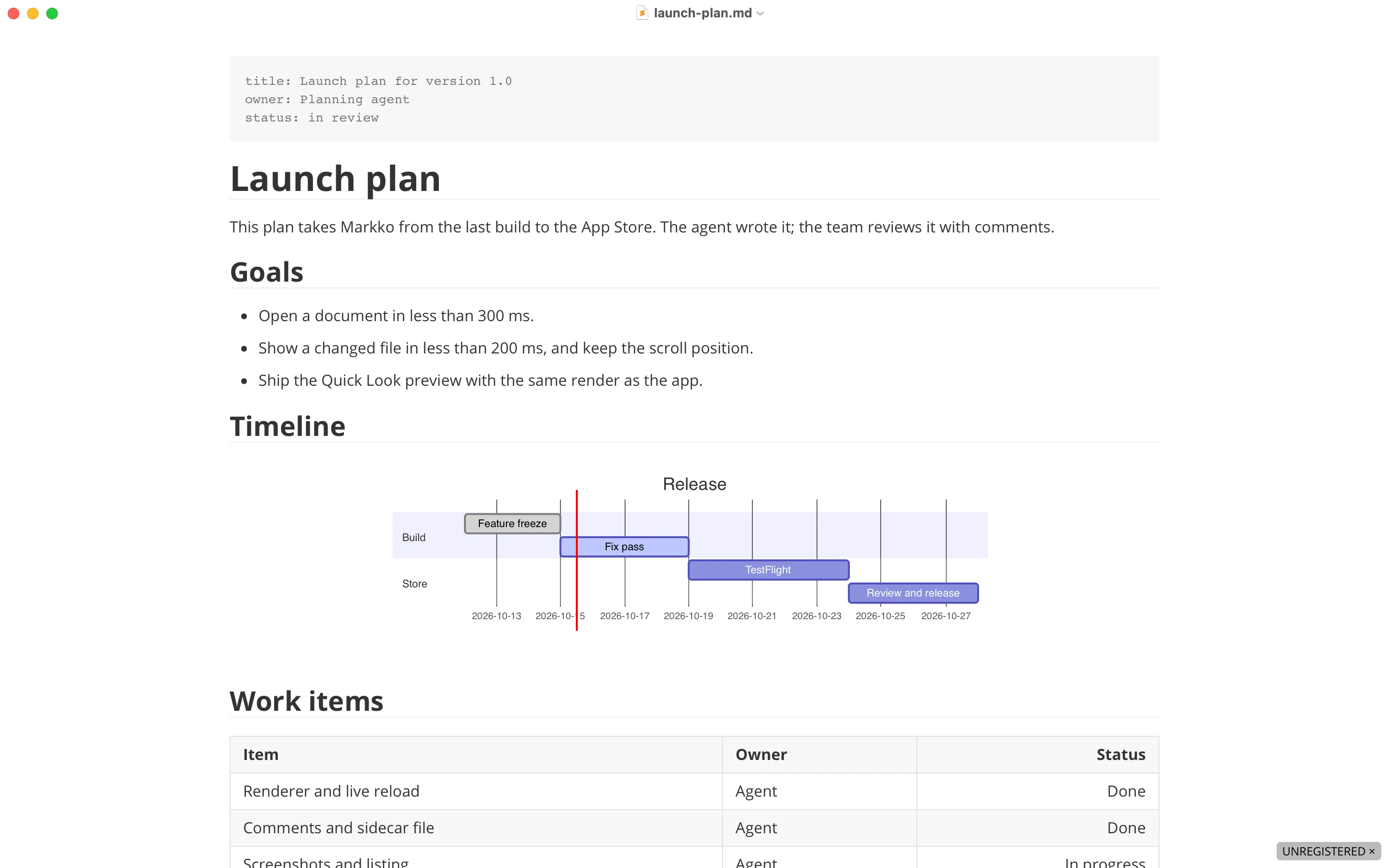Click the Launch plan main heading
The width and height of the screenshot is (1389, 868).
pyautogui.click(x=335, y=178)
